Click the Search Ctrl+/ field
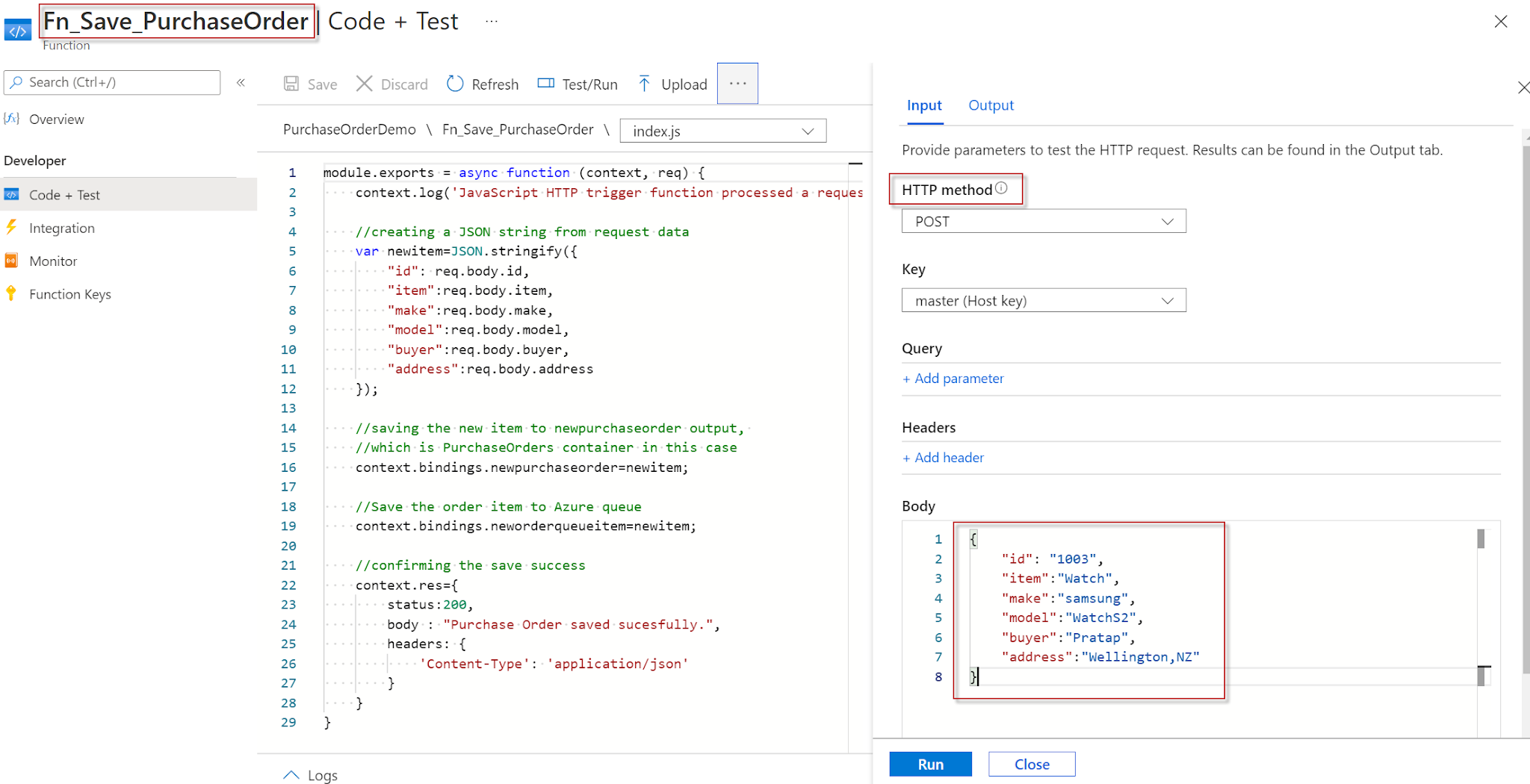 click(x=112, y=82)
